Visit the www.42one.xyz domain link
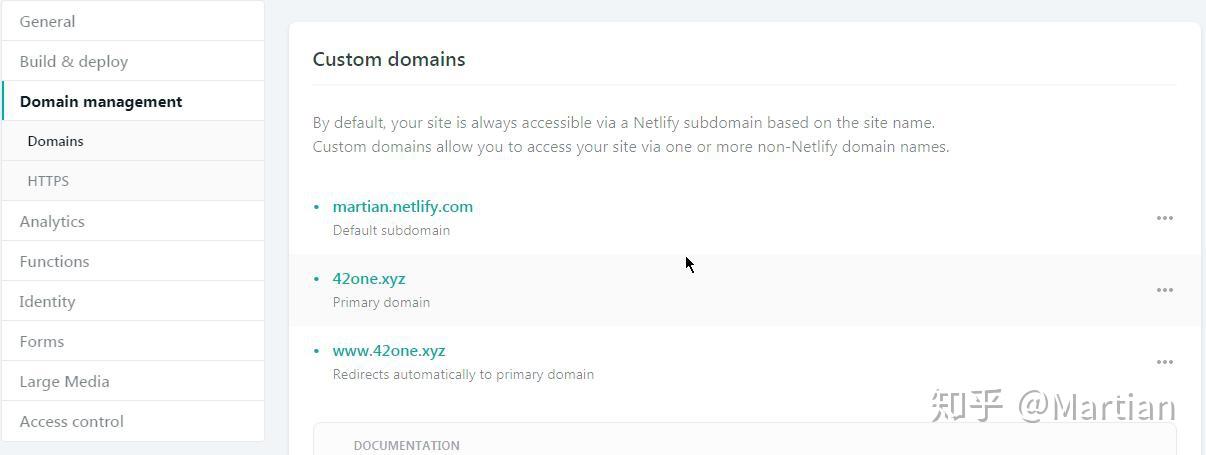Image resolution: width=1206 pixels, height=455 pixels. pos(389,350)
